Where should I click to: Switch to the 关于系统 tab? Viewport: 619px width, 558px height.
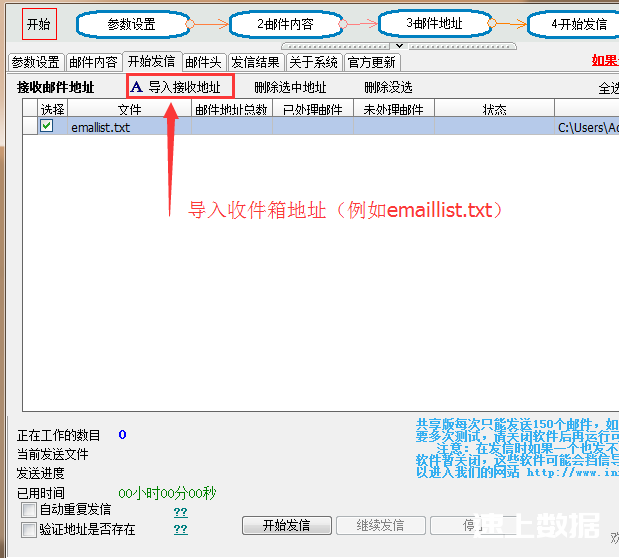click(x=314, y=62)
